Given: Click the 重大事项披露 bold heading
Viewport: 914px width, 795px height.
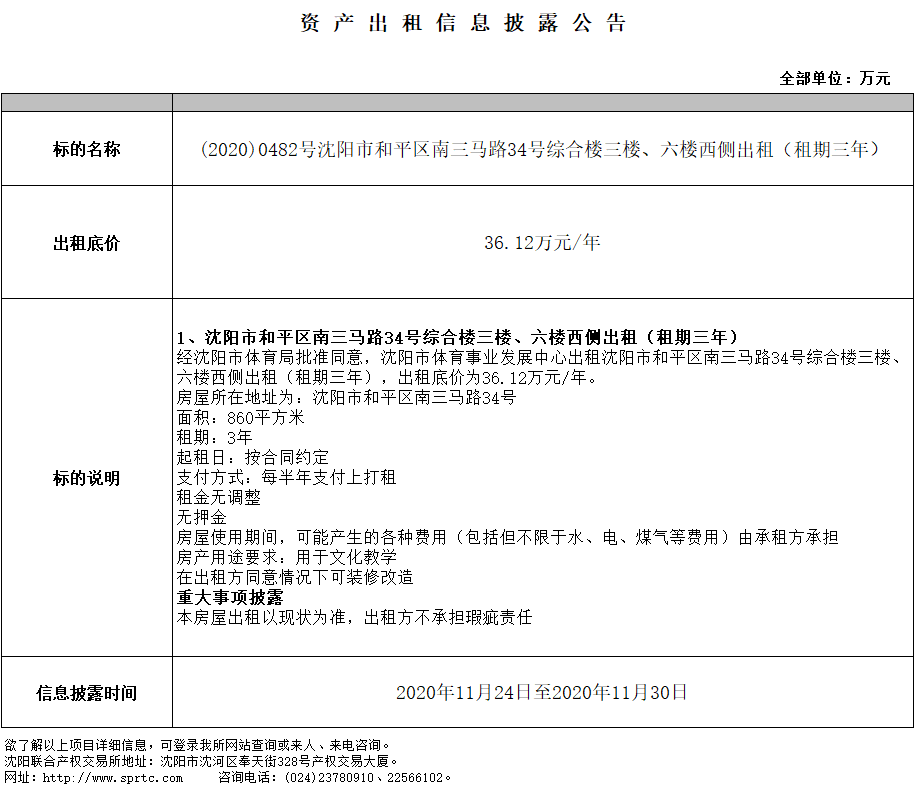Looking at the screenshot, I should point(229,597).
